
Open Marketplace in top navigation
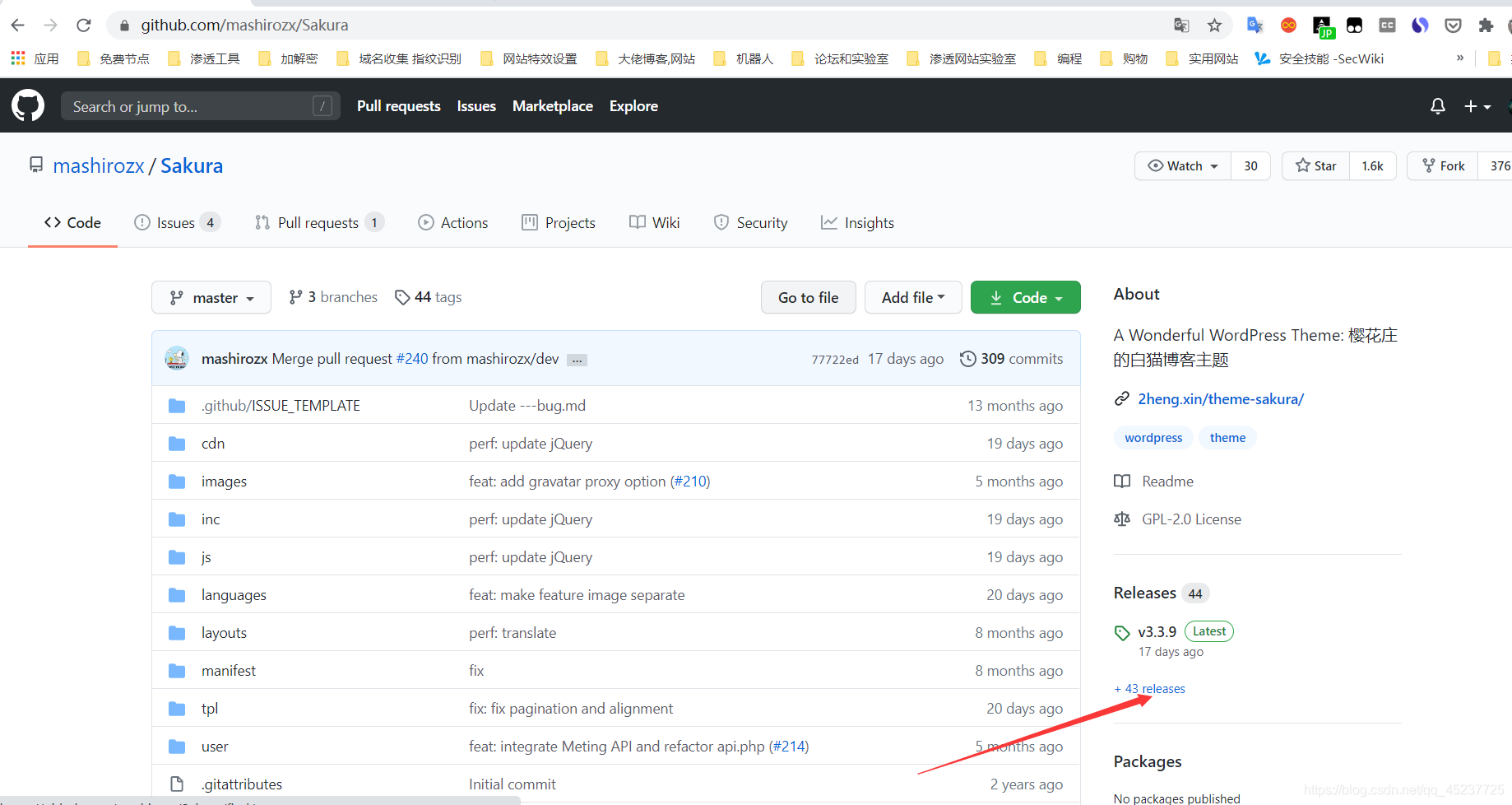coord(553,106)
